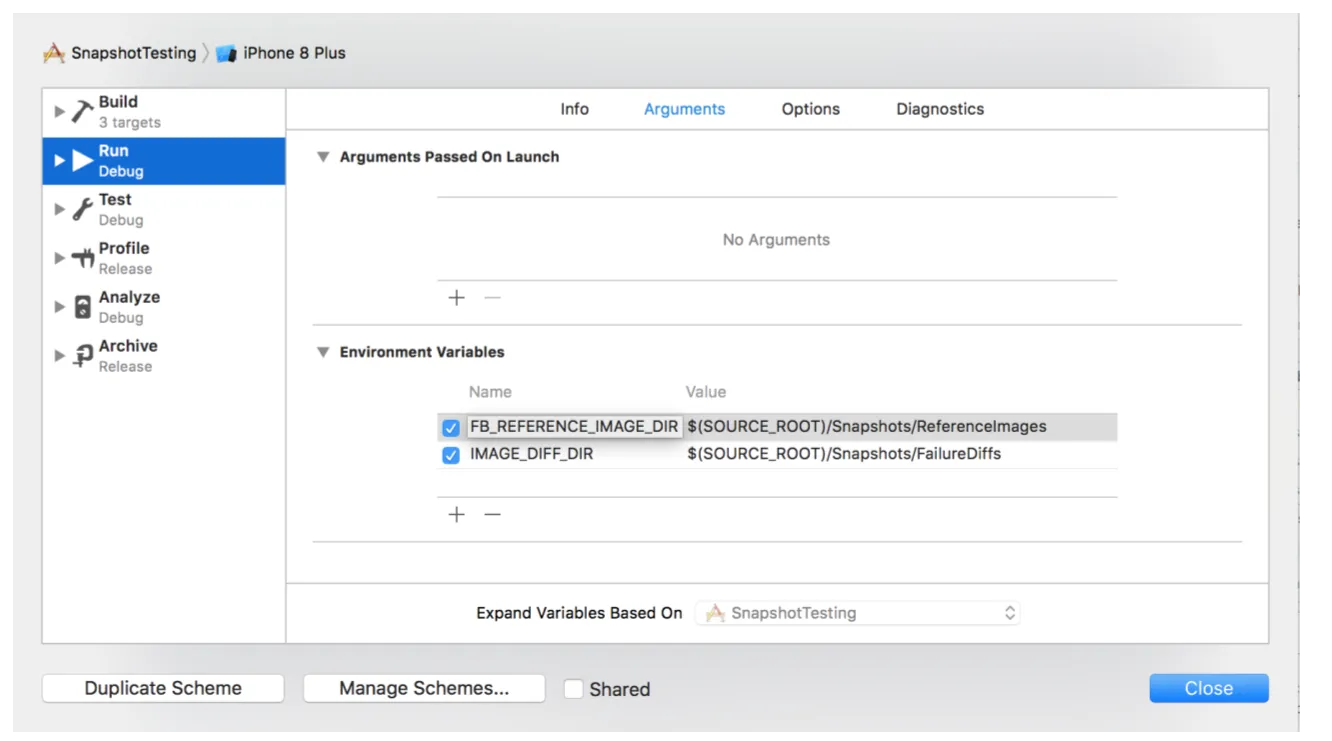Disable the IMAGE_DIFF_DIR variable checkbox
This screenshot has height=741, width=1332.
click(451, 455)
